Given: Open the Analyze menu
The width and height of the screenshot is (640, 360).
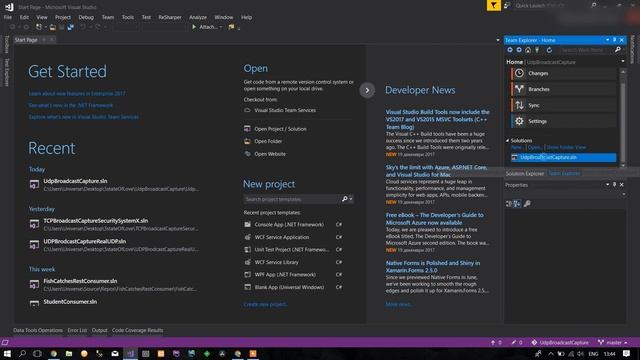Looking at the screenshot, I should pyautogui.click(x=198, y=17).
